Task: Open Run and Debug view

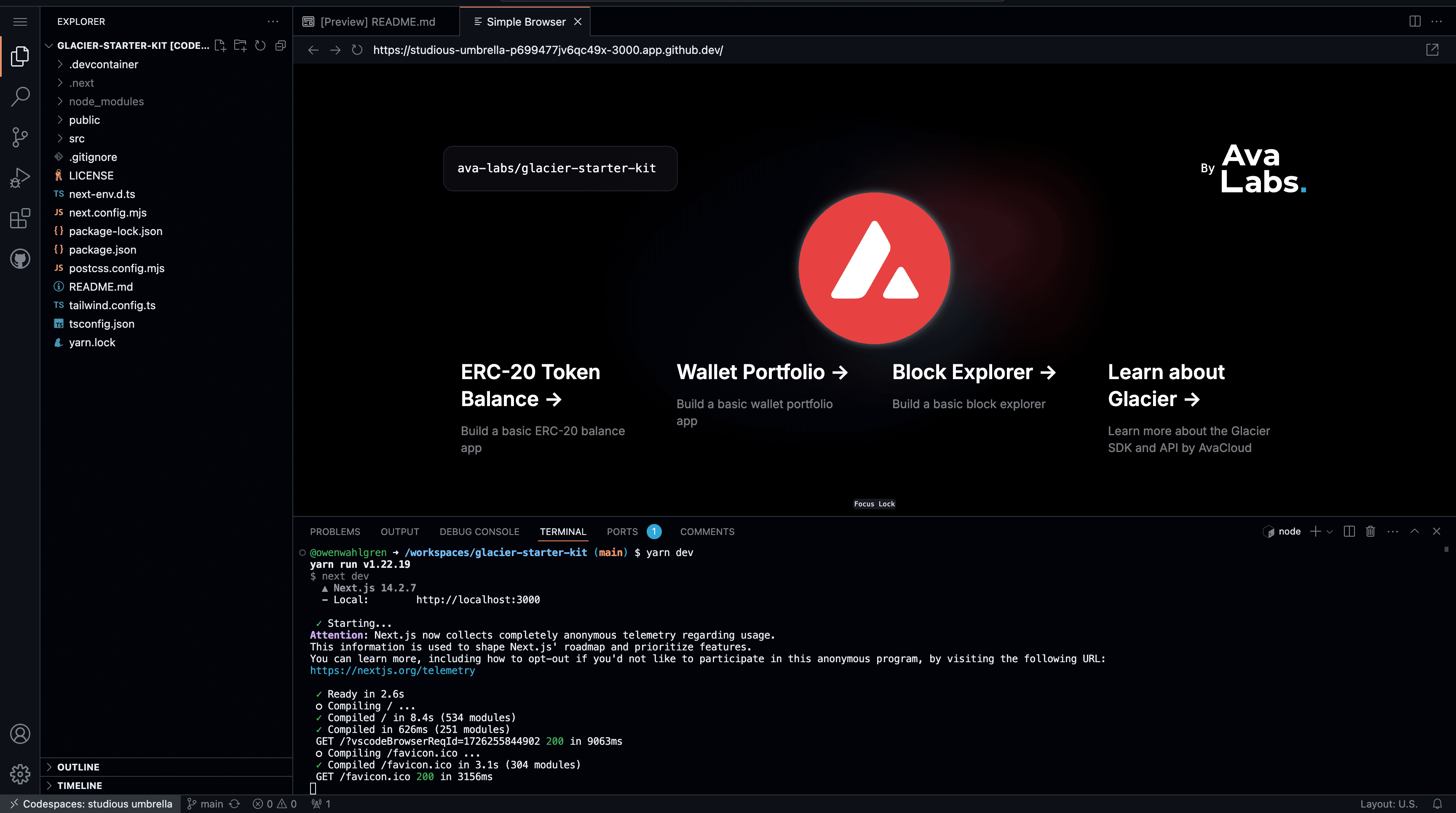Action: click(20, 178)
